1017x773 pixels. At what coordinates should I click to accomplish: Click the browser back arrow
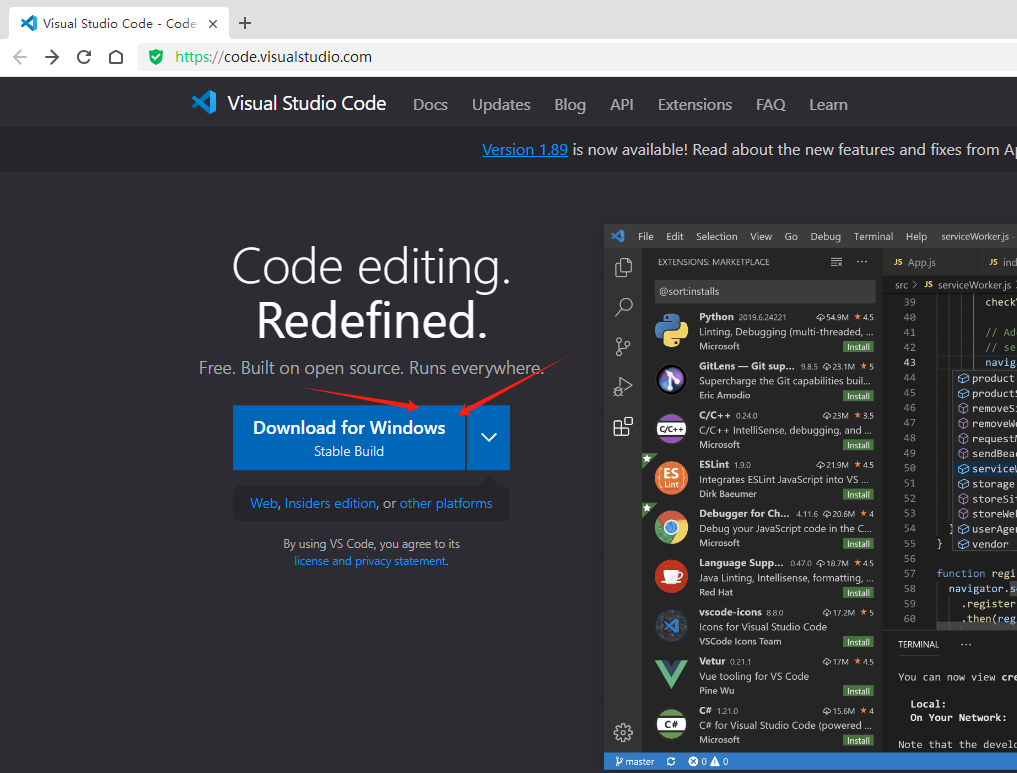point(20,57)
